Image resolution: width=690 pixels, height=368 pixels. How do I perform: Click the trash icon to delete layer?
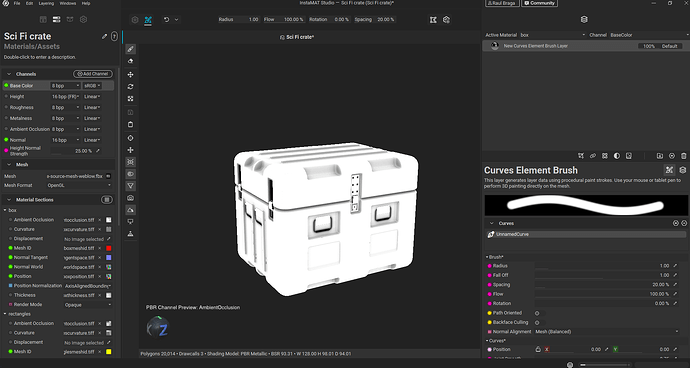[683, 156]
